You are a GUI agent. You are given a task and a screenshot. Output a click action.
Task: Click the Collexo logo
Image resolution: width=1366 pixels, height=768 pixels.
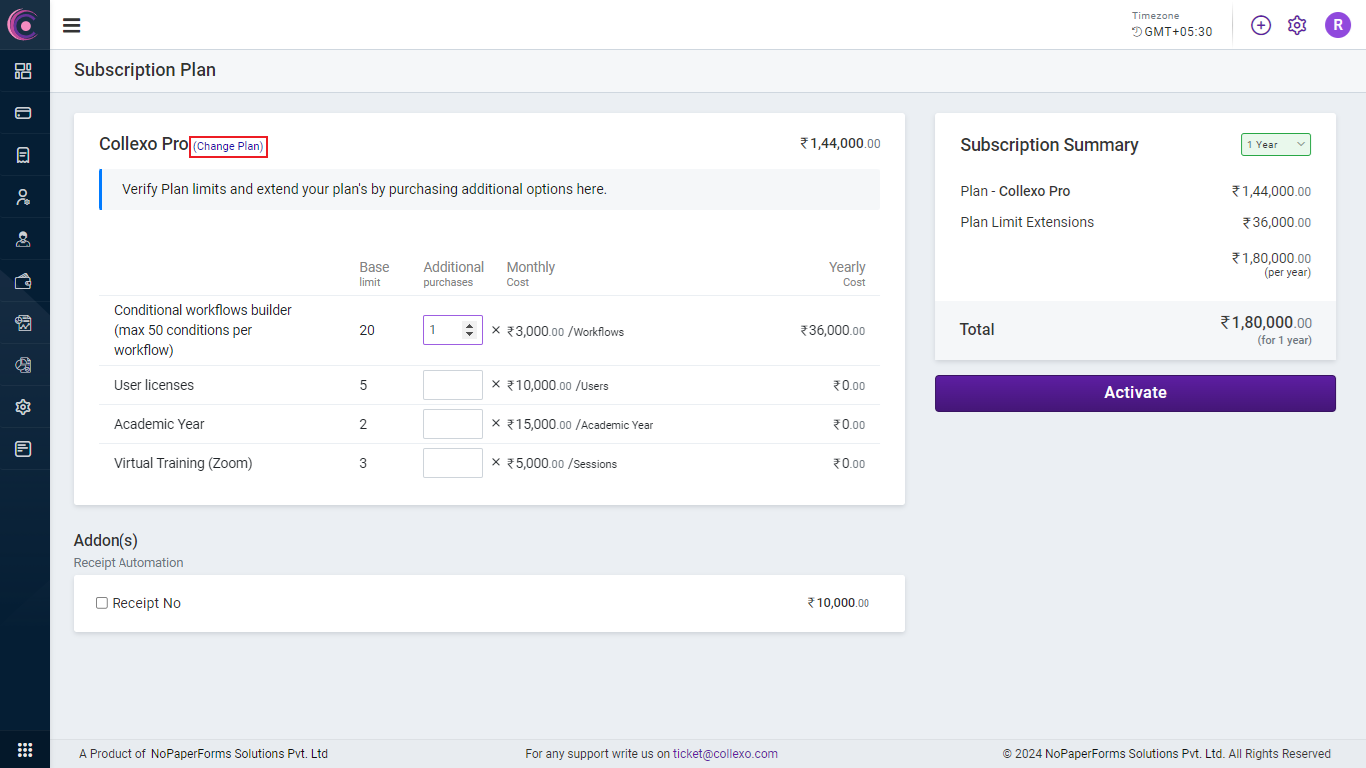[23, 25]
